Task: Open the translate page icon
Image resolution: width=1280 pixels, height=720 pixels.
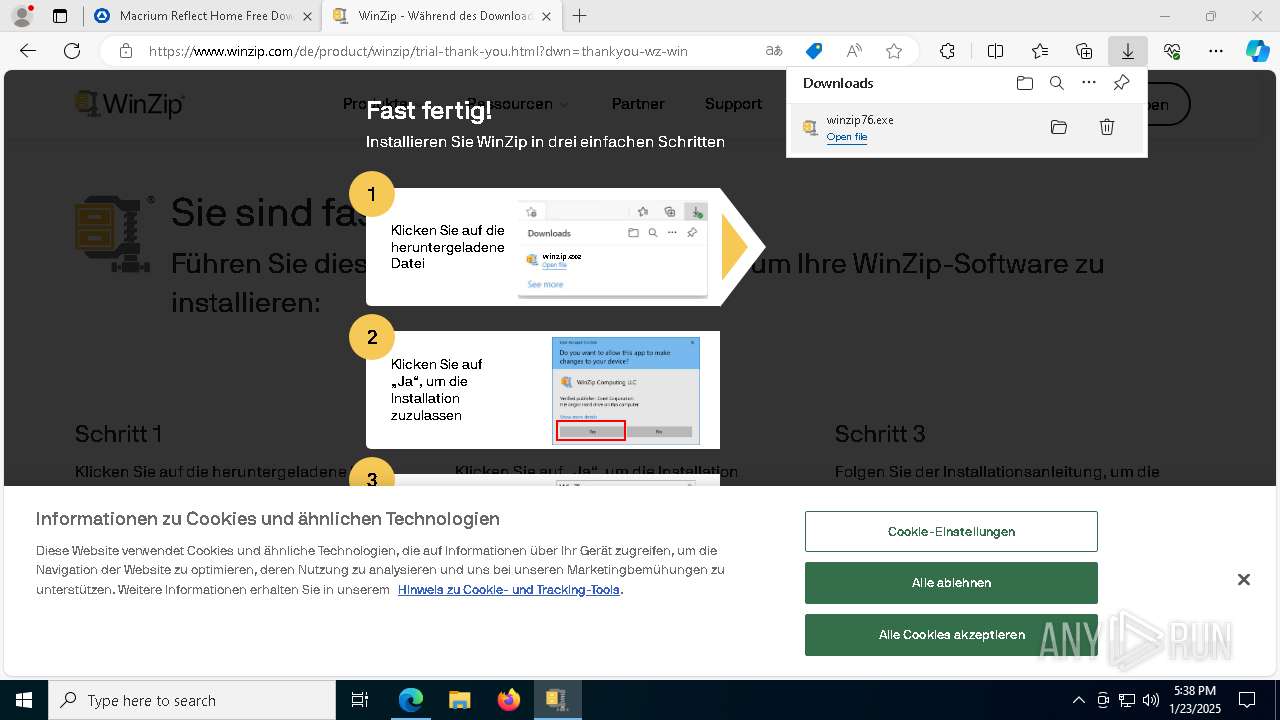Action: [774, 51]
